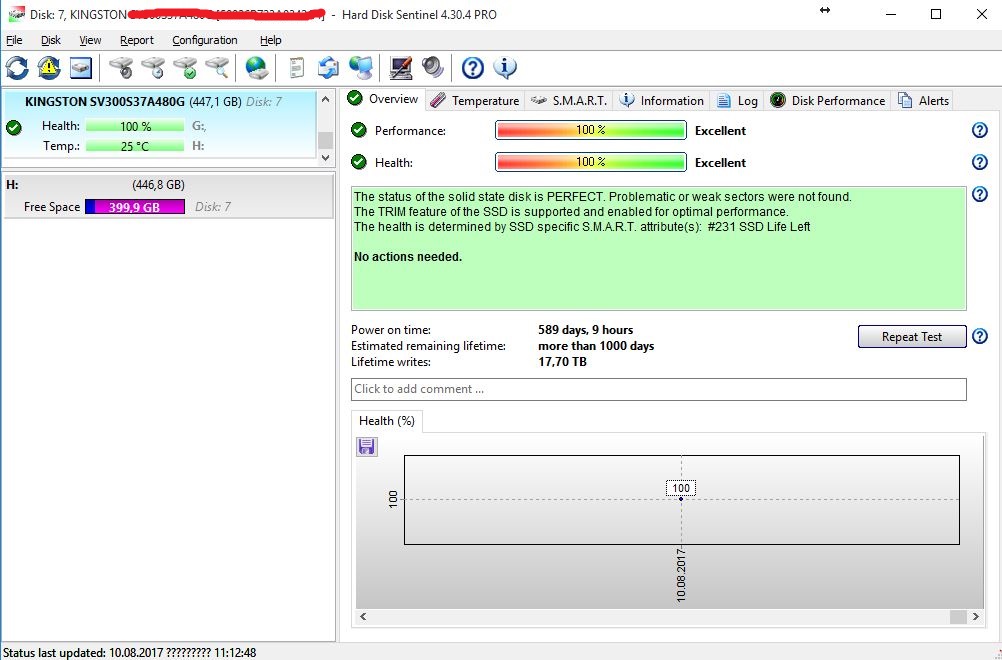Minimize the Hard Disk Sentinel window
Screen dimensions: 1002x660
click(x=889, y=14)
